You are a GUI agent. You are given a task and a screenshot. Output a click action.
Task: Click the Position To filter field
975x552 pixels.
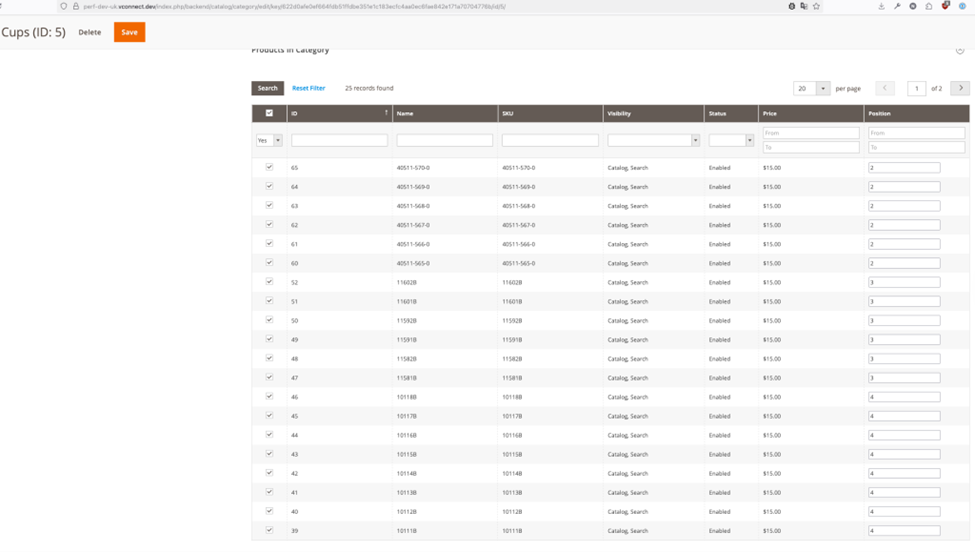pos(917,147)
